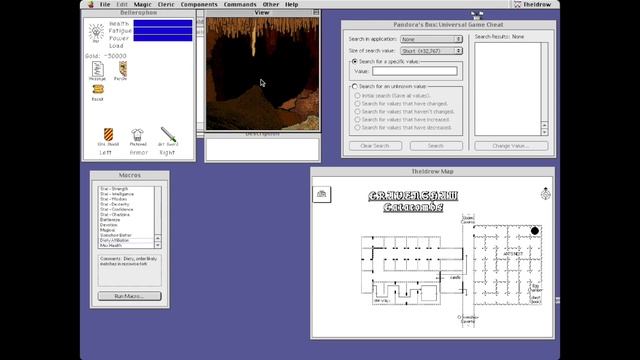Click the Description text box
This screenshot has height=360, width=640.
coord(262,149)
